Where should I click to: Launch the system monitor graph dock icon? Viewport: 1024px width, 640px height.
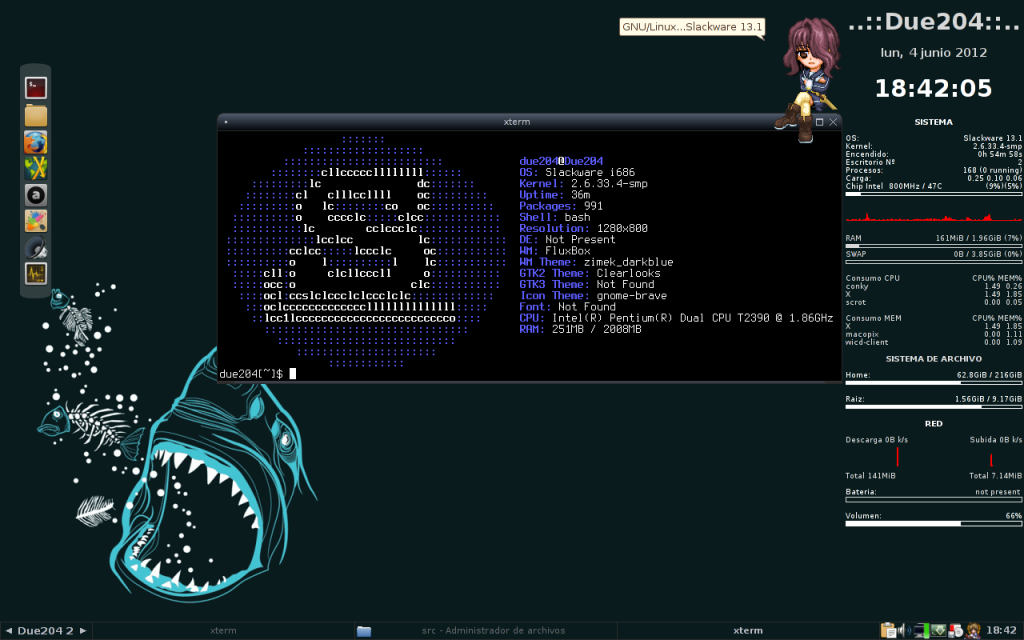point(36,273)
